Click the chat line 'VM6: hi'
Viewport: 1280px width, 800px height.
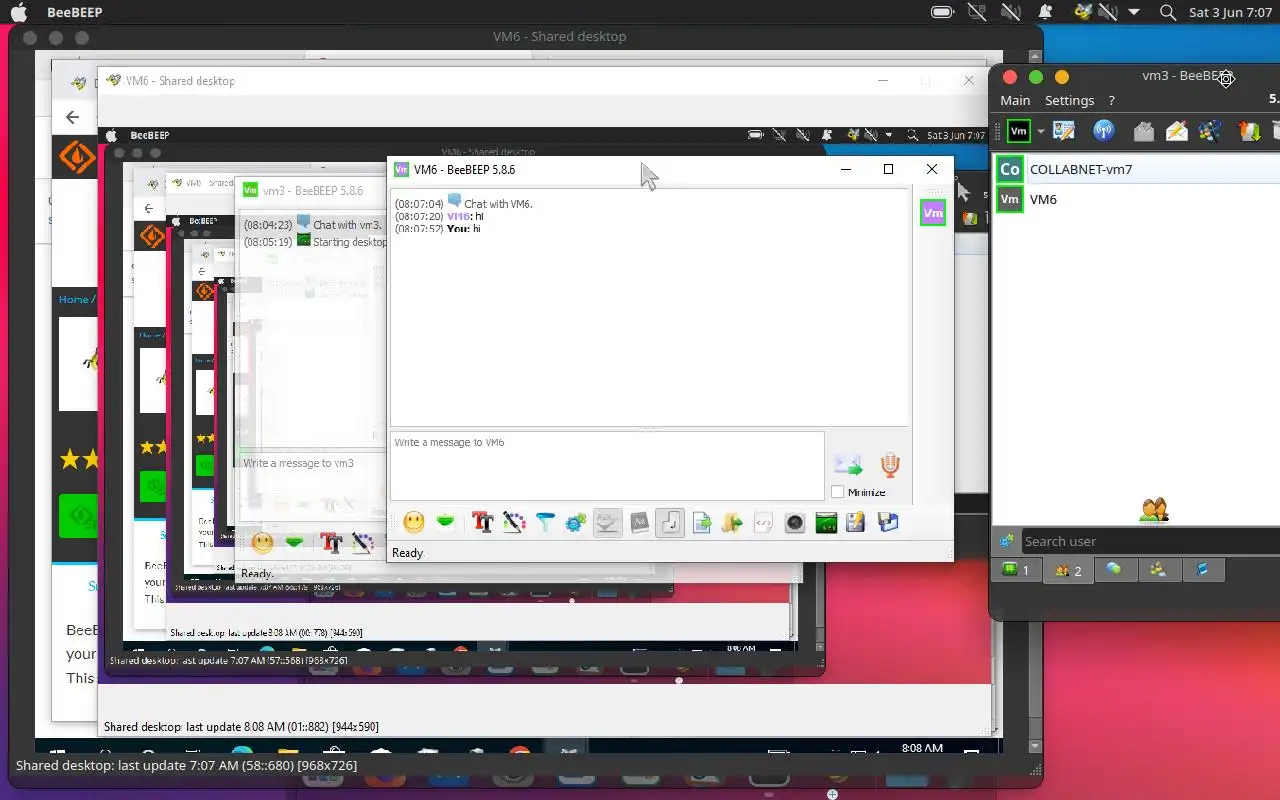tap(439, 216)
